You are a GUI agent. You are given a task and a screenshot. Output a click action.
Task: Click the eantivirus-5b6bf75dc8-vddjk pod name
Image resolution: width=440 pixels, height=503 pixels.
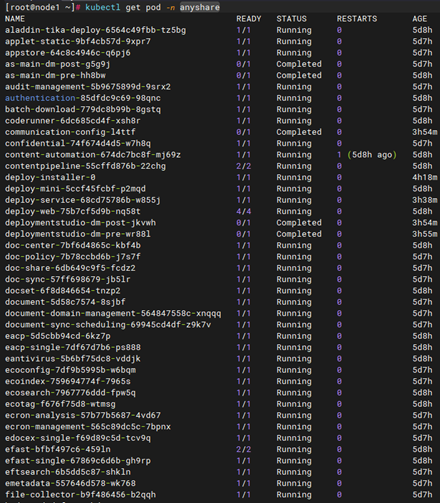(x=73, y=359)
